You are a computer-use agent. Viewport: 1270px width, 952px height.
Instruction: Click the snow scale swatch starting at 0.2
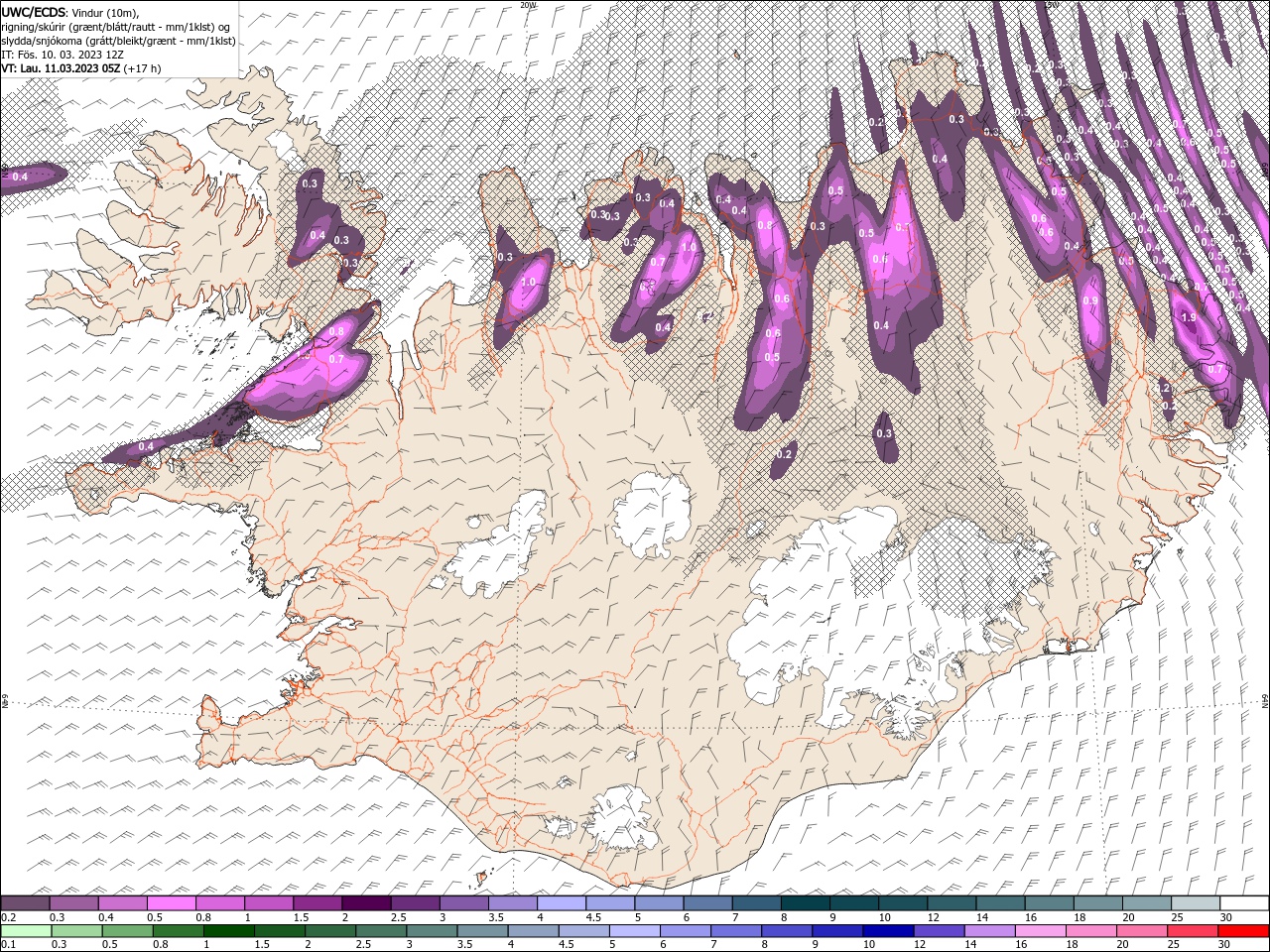[x=25, y=903]
